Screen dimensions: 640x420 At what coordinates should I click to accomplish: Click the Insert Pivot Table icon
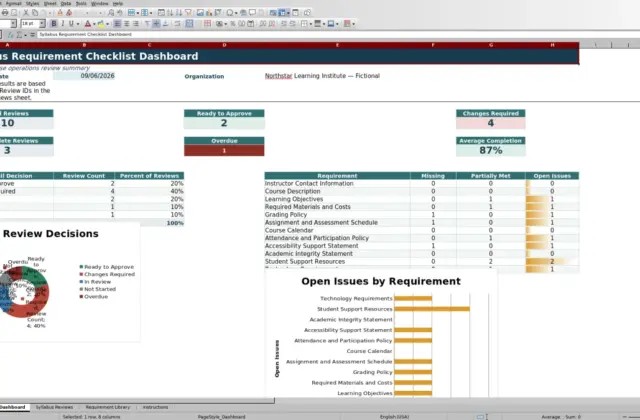pyautogui.click(x=218, y=13)
